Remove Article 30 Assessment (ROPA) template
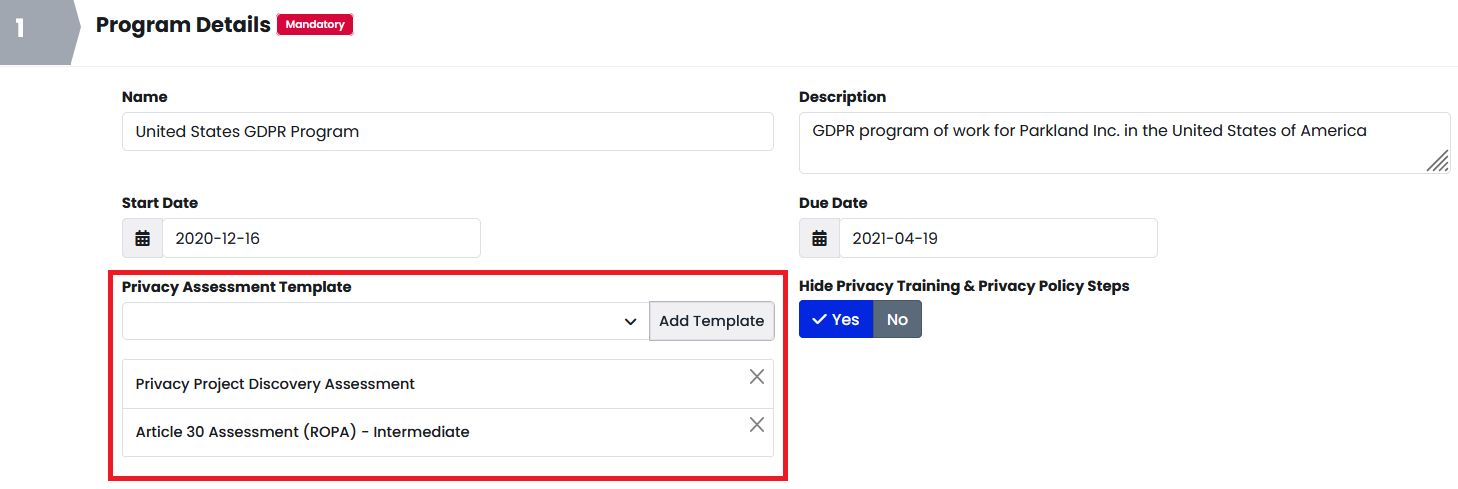Image resolution: width=1458 pixels, height=489 pixels. click(x=757, y=424)
